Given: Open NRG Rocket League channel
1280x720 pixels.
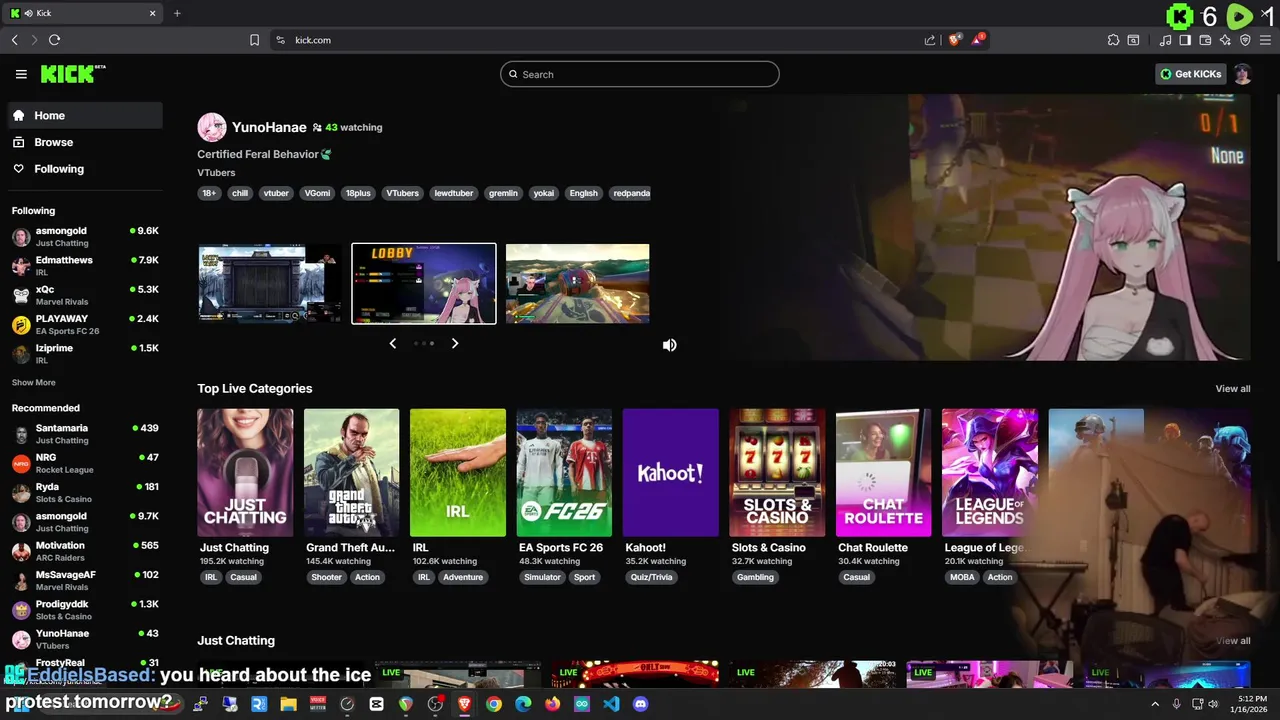Looking at the screenshot, I should [x=85, y=463].
